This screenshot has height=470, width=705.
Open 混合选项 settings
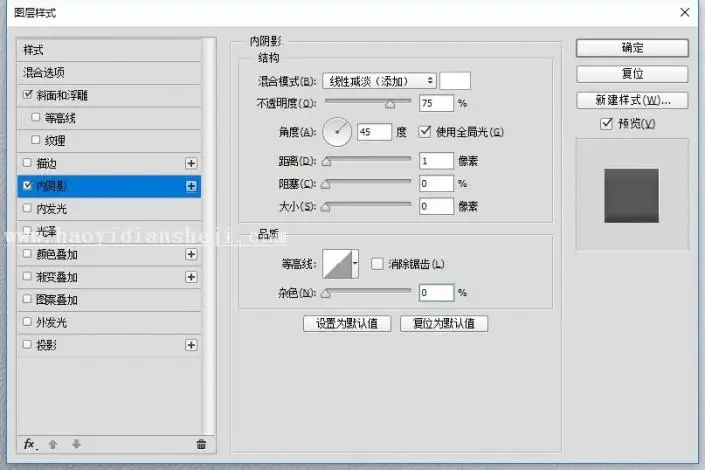coord(109,72)
